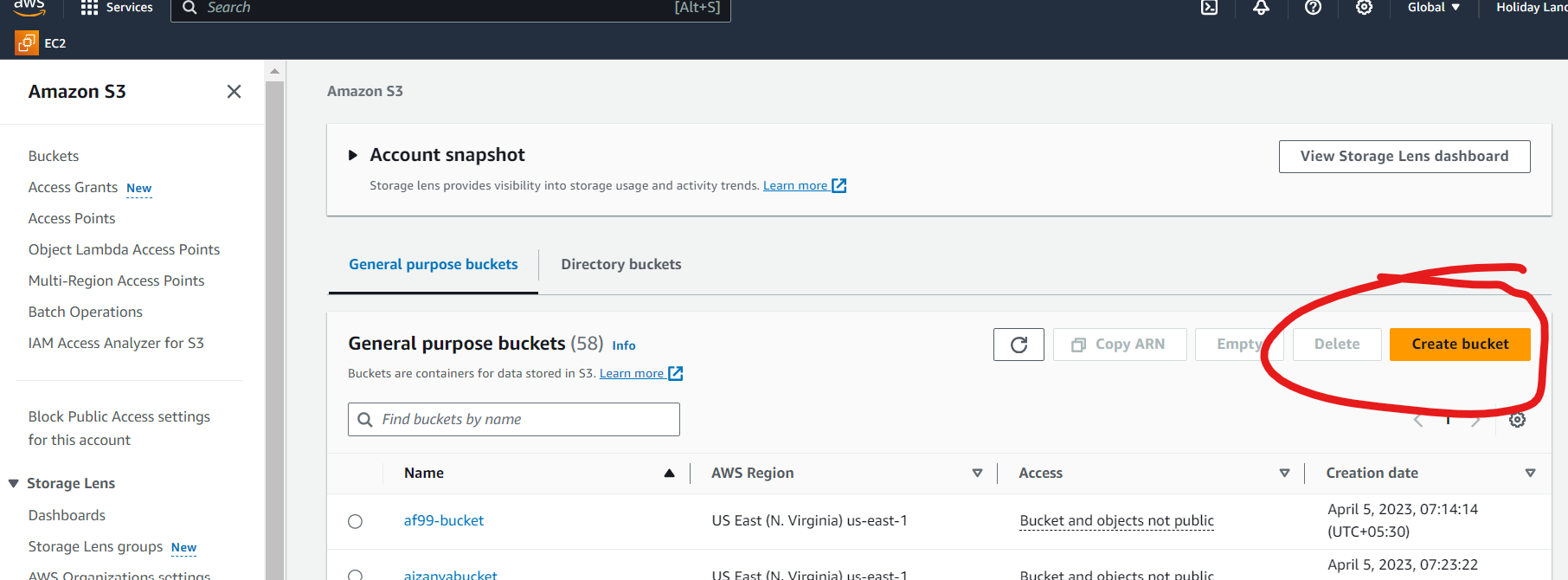1568x580 pixels.
Task: Click the refresh buckets button
Action: 1019,345
